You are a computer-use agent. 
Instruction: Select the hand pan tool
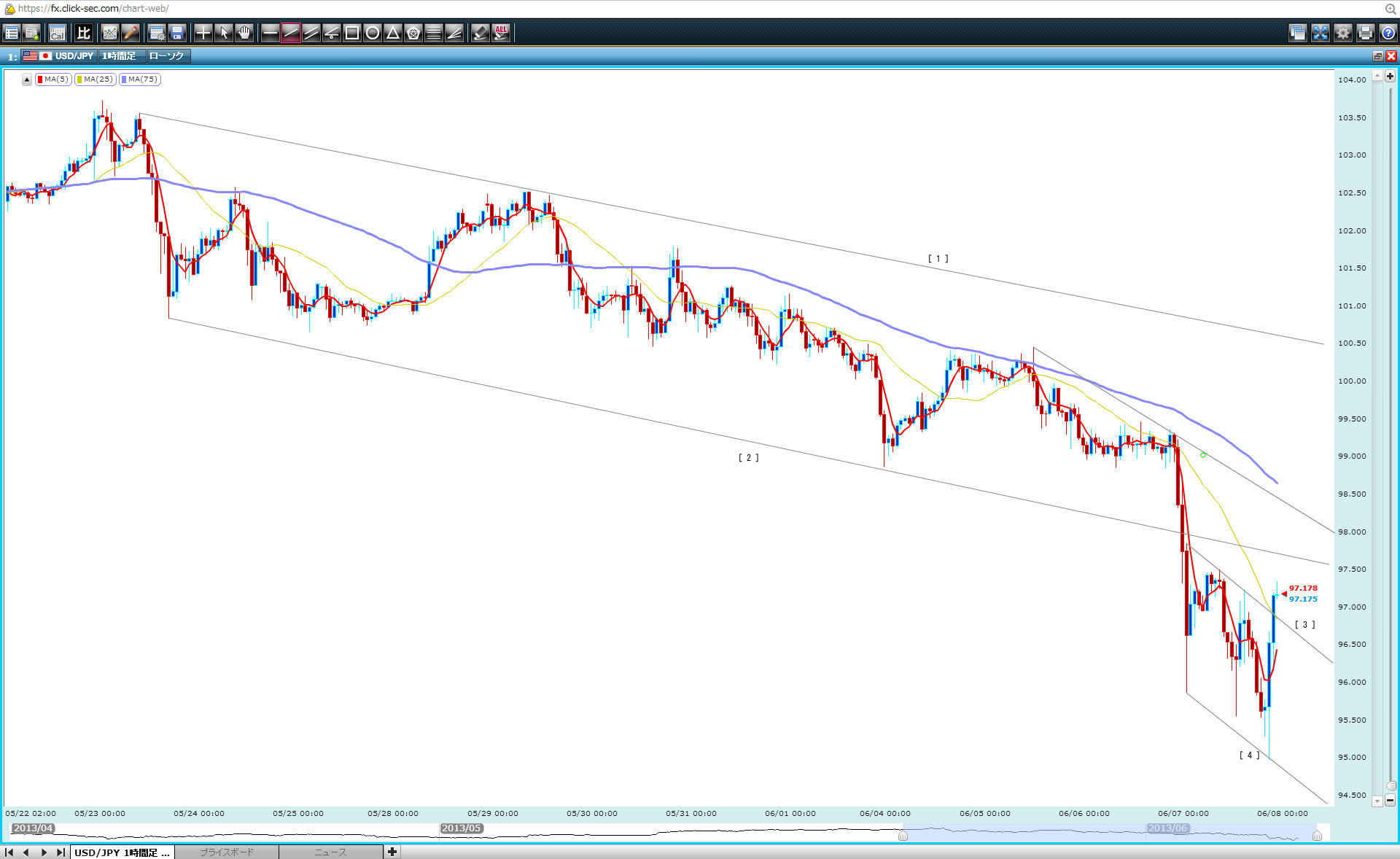[244, 33]
